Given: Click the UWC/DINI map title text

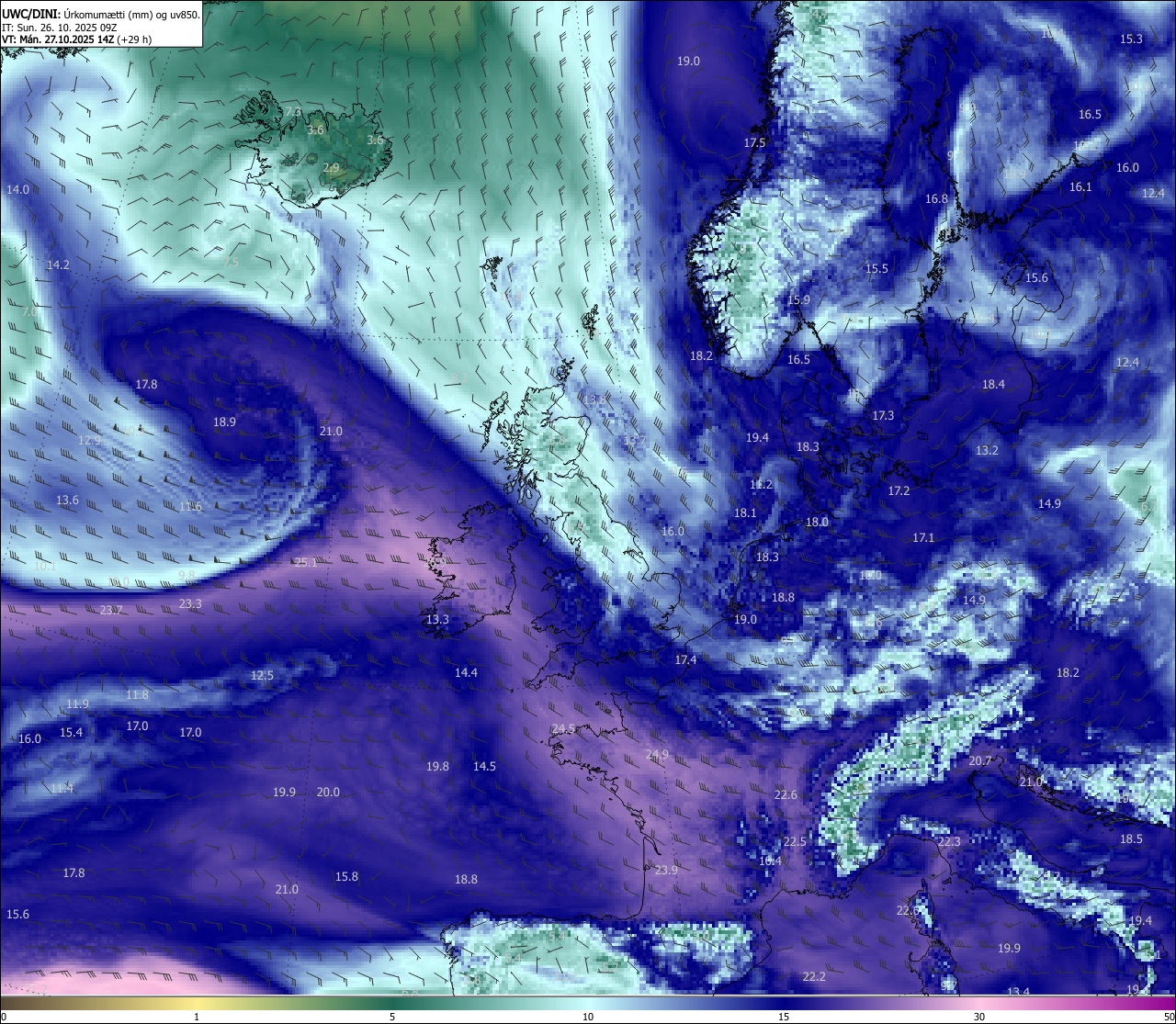Looking at the screenshot, I should pyautogui.click(x=101, y=14).
